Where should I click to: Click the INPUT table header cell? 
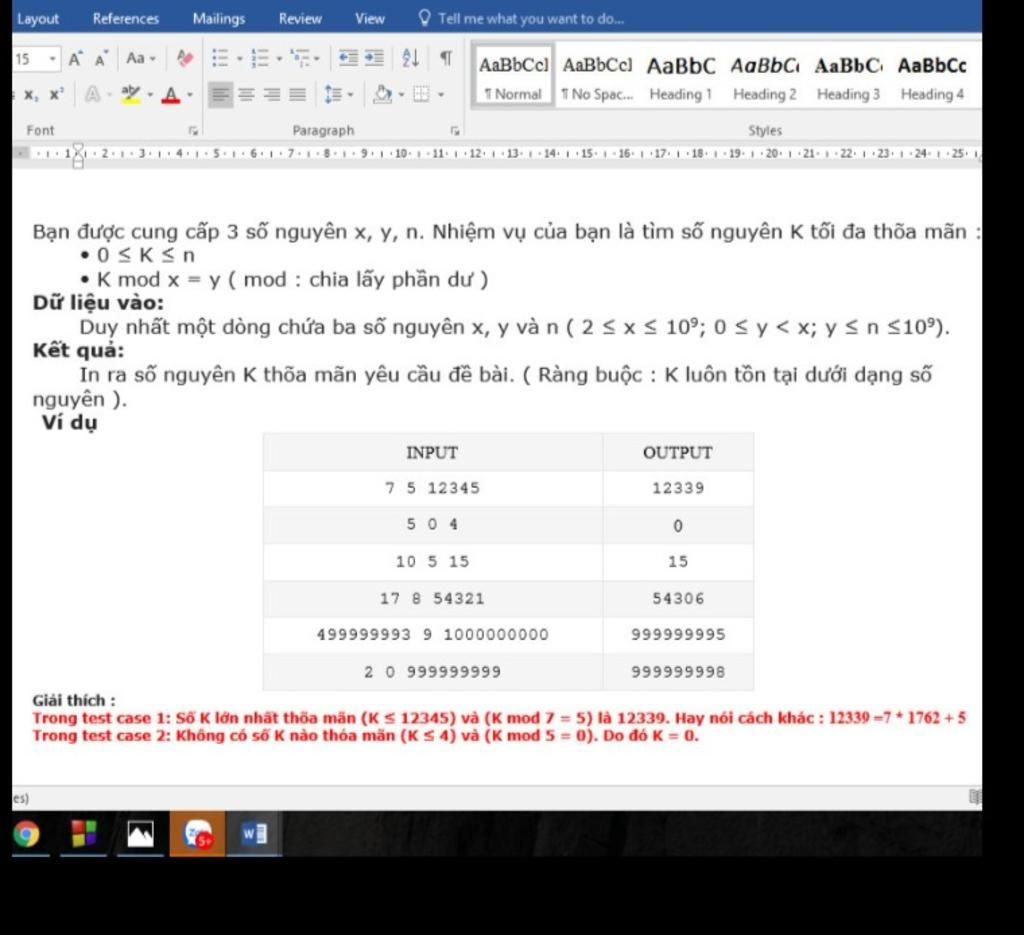tap(432, 452)
